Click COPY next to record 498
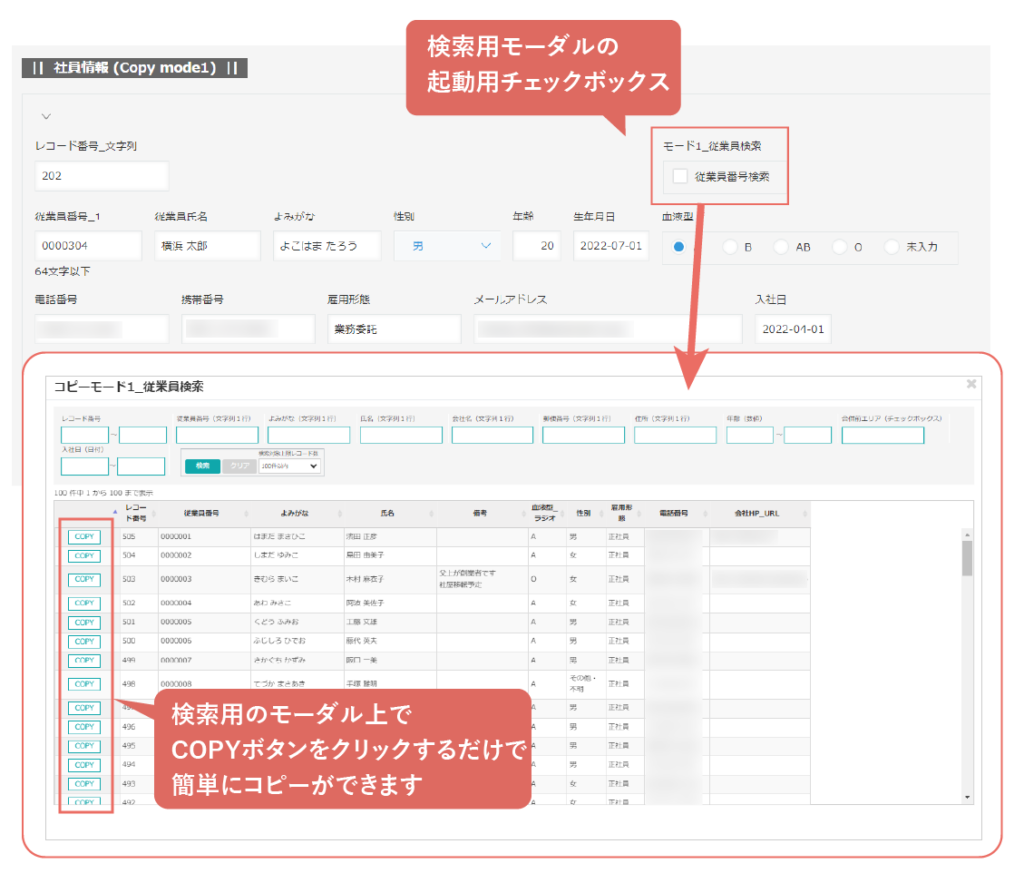The image size is (1024, 883). [84, 684]
